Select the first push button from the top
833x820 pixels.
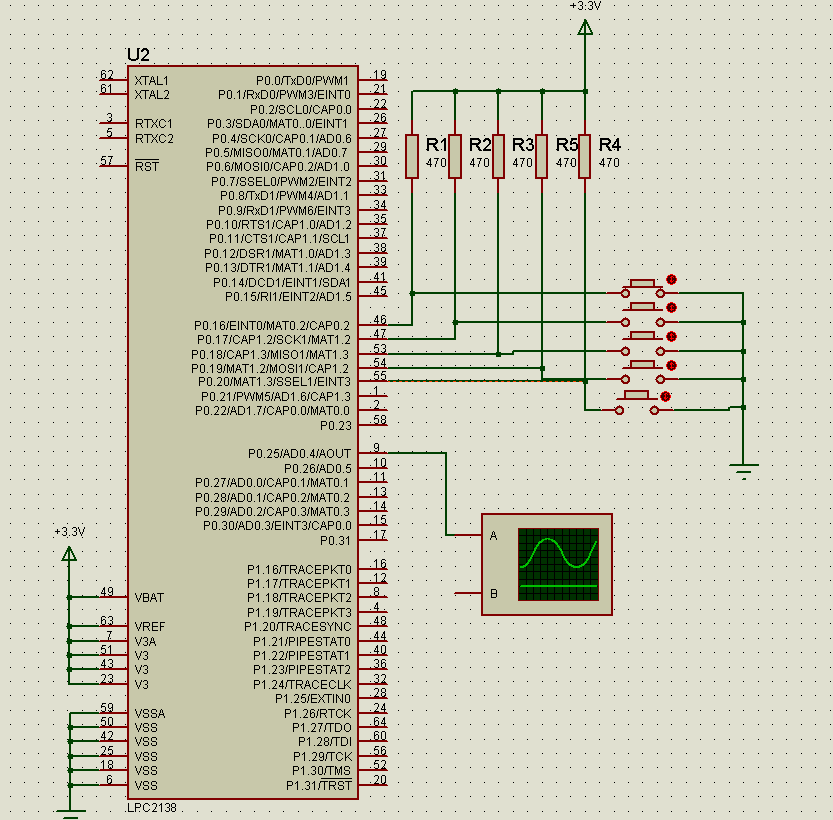pyautogui.click(x=643, y=288)
